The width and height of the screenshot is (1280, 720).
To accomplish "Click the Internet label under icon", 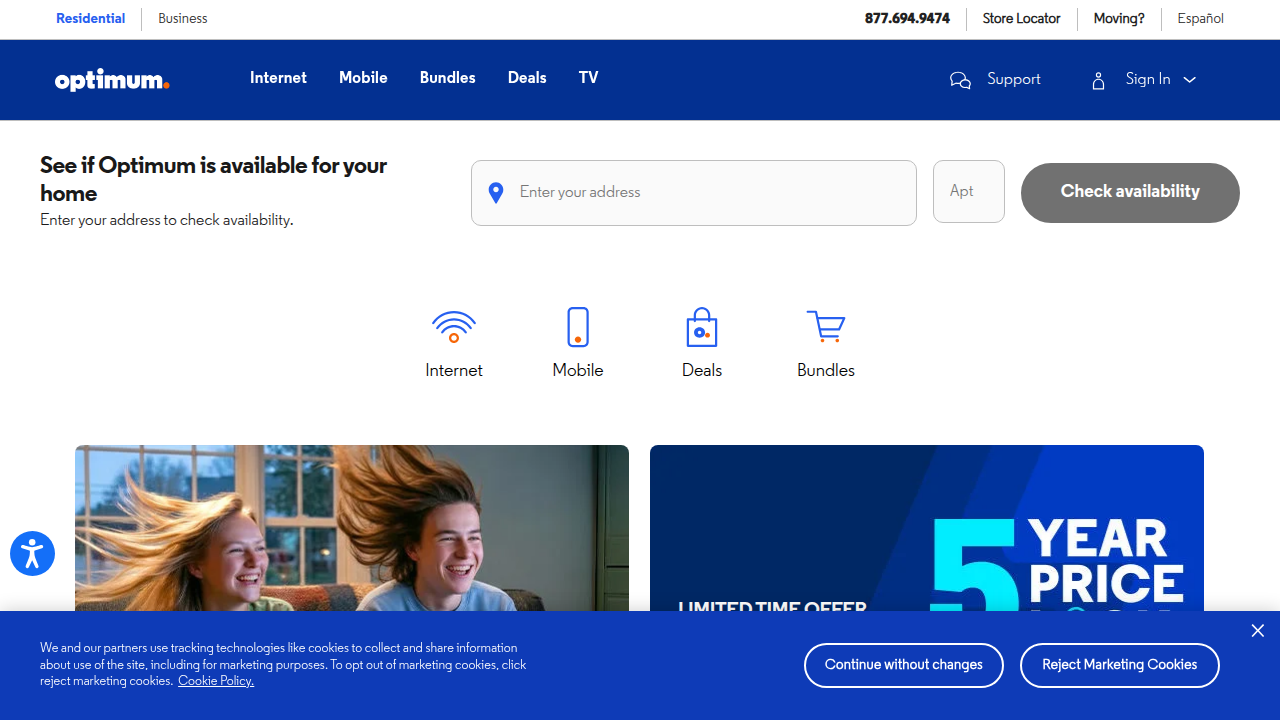I will [x=454, y=370].
